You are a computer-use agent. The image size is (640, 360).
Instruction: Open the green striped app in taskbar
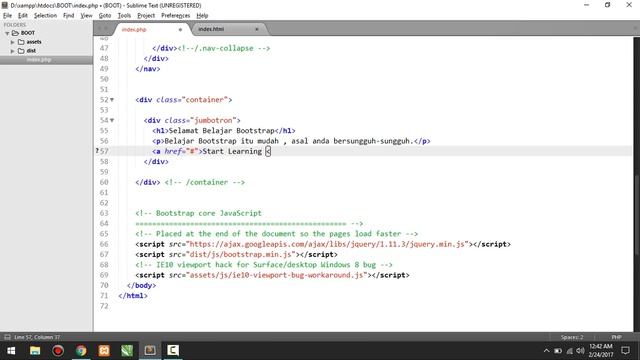(x=127, y=351)
